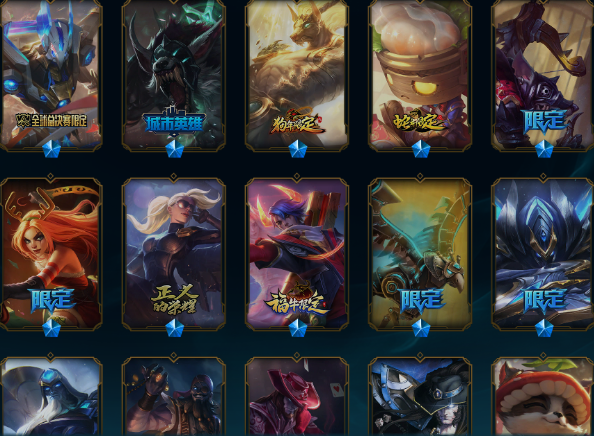Open the 全球总决赛限定 robot skin card
This screenshot has height=436, width=594.
(51, 75)
